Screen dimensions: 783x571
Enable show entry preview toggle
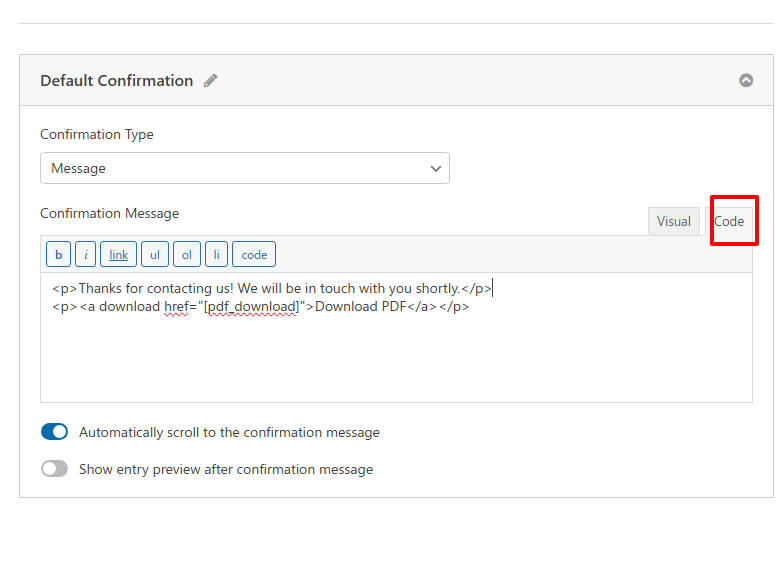point(54,469)
